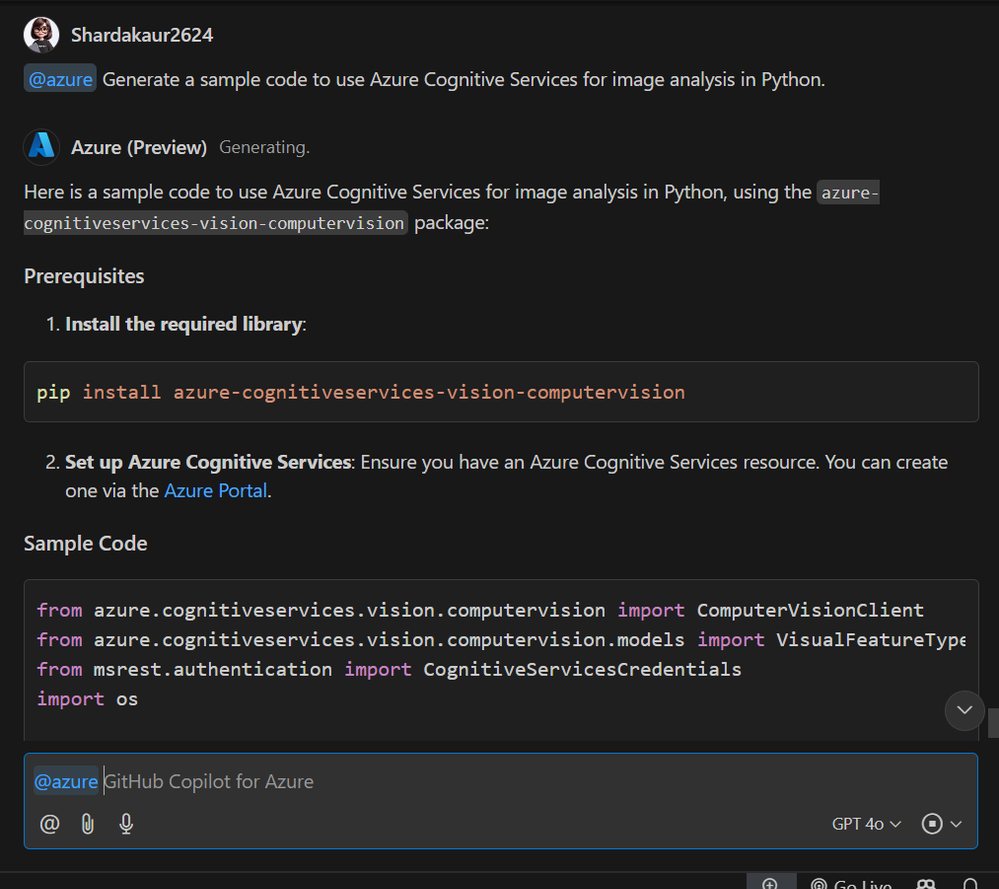Attach context with the paperclip icon
Screen dimensions: 999x889
pyautogui.click(x=88, y=824)
